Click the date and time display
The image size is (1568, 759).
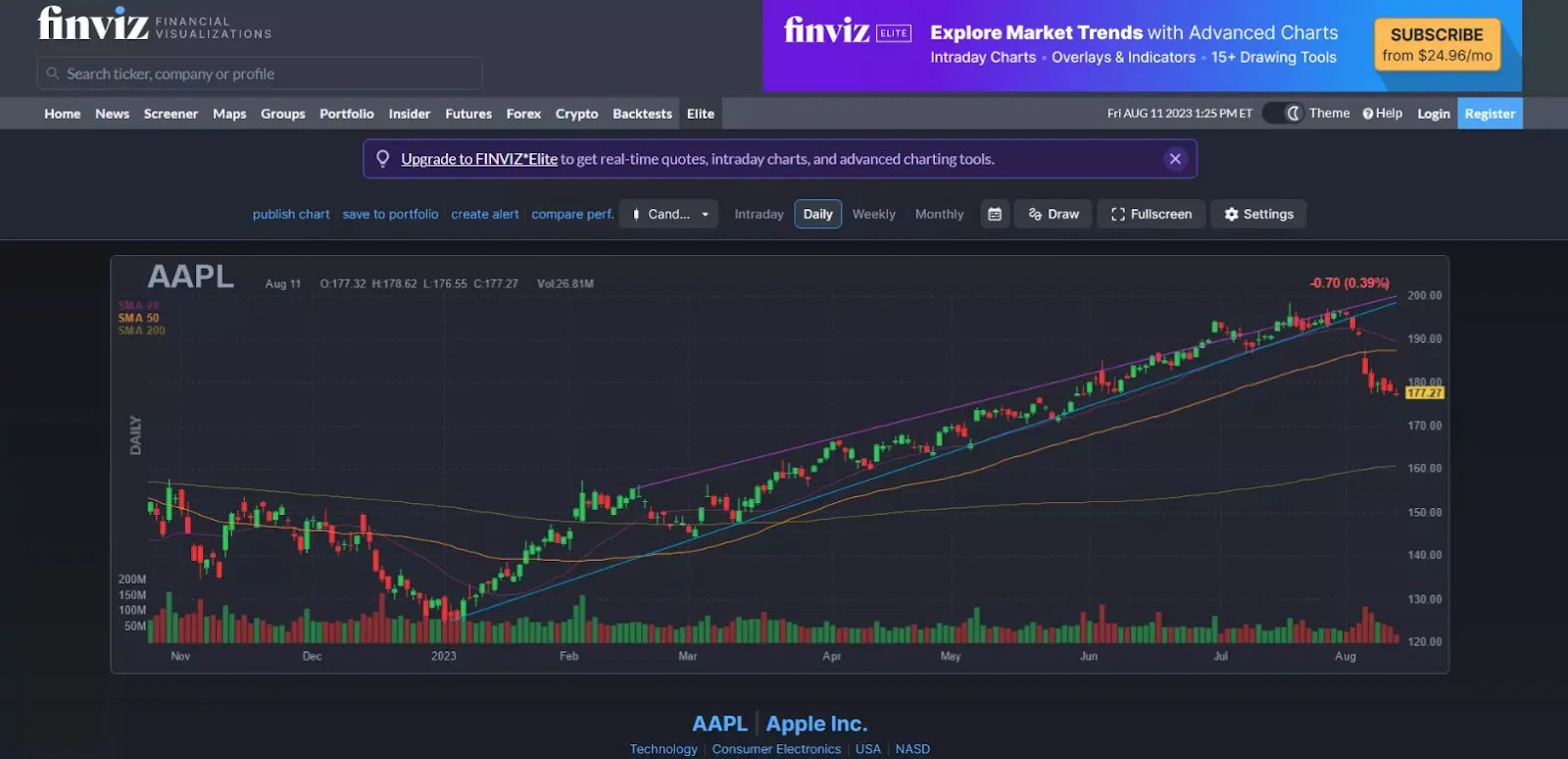click(1180, 114)
